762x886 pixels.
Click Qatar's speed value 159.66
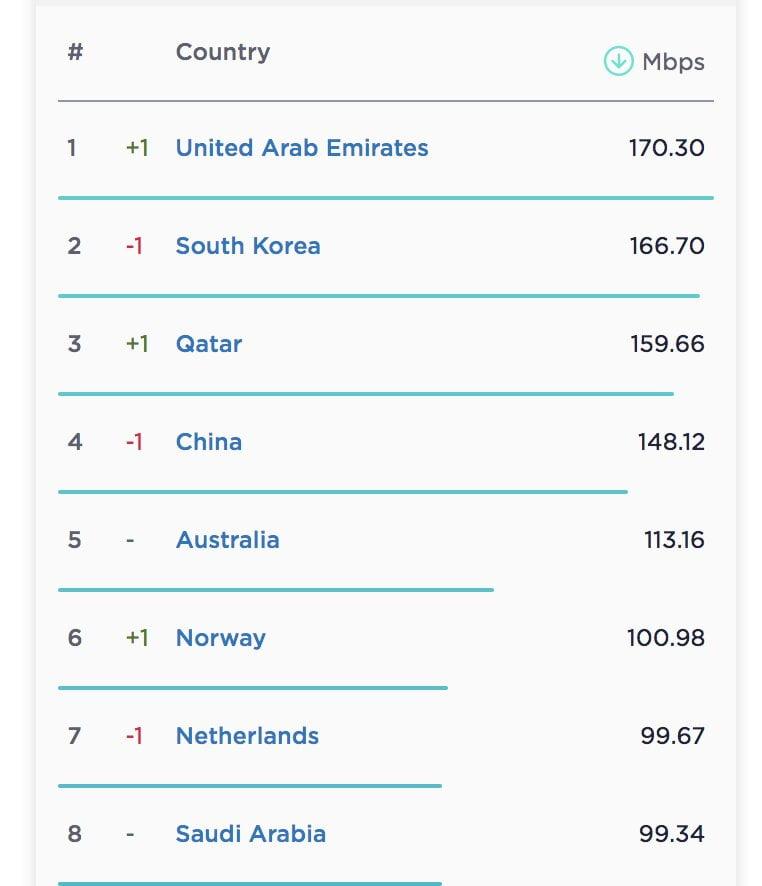click(667, 344)
